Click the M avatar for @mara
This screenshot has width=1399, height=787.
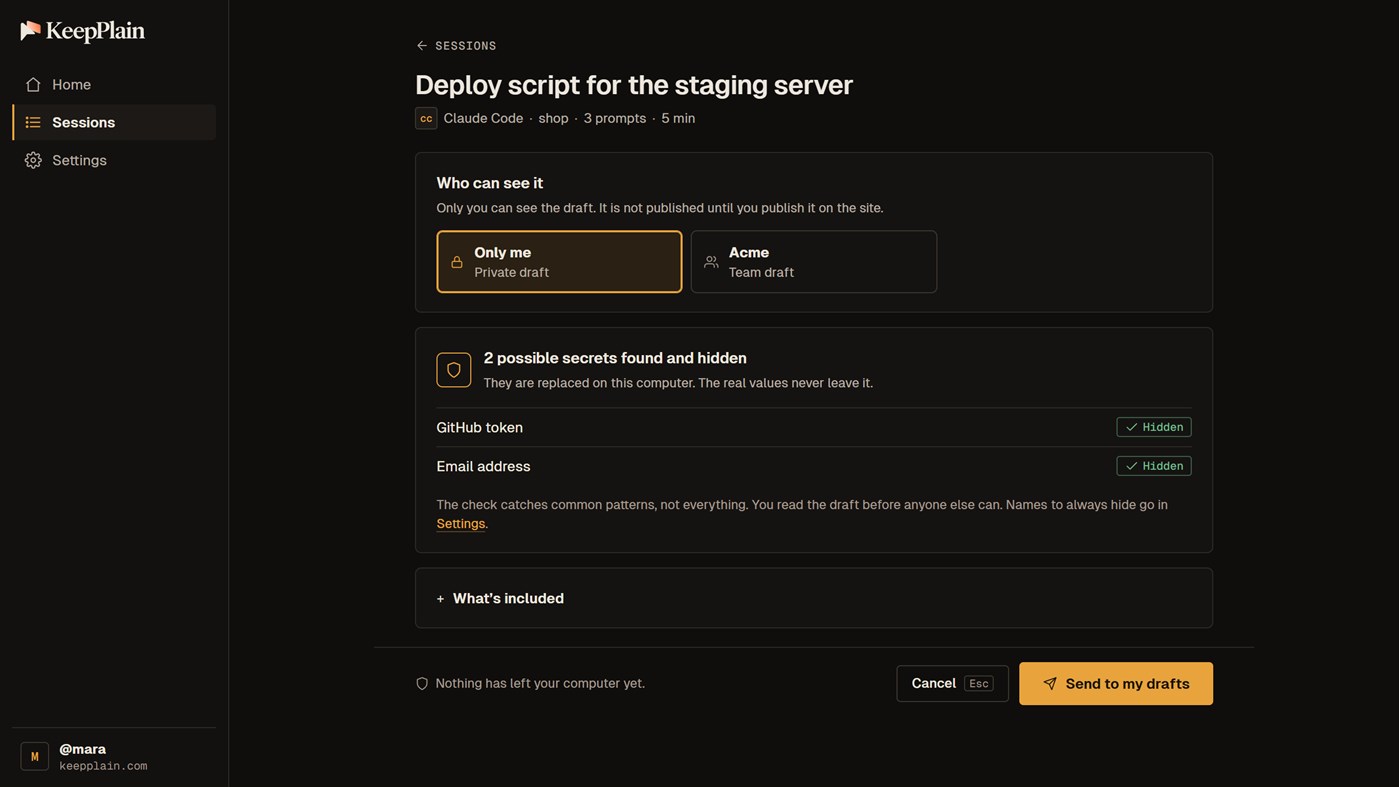pyautogui.click(x=35, y=757)
